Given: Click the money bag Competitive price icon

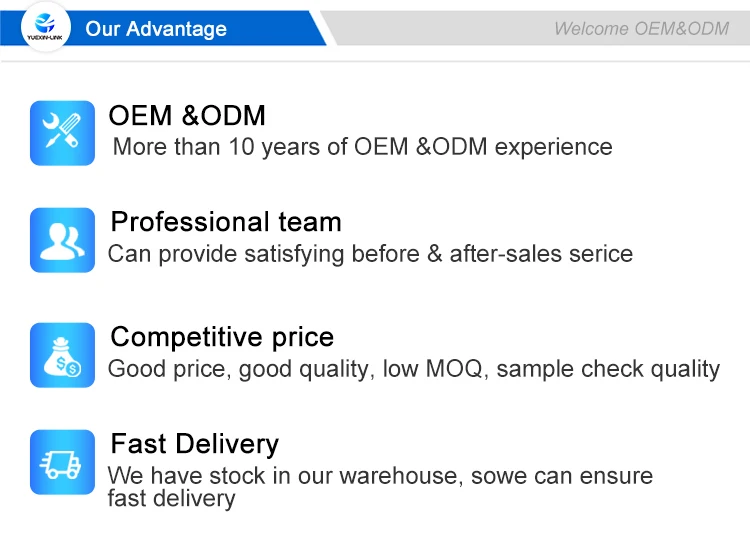Looking at the screenshot, I should point(62,355).
